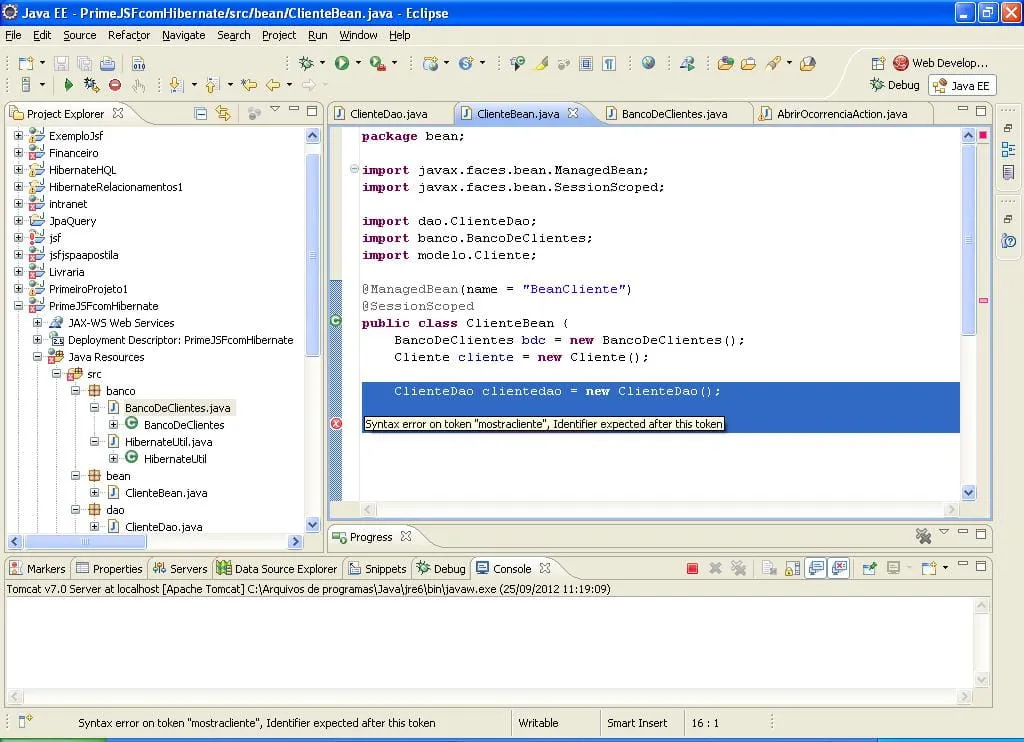Expand the ClienteDao.java tree node
This screenshot has width=1024, height=742.
tap(95, 527)
